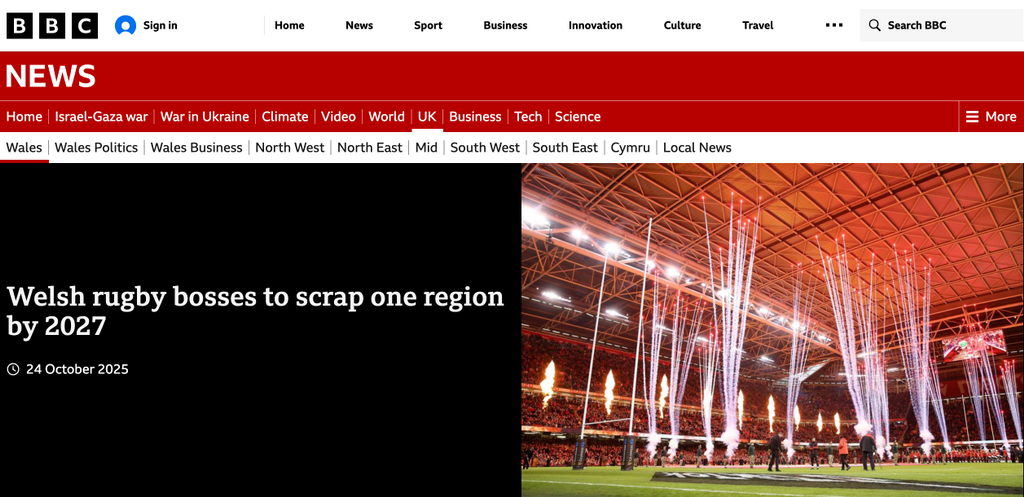Viewport: 1024px width, 497px height.
Task: Open the More sections expander
Action: 991,117
